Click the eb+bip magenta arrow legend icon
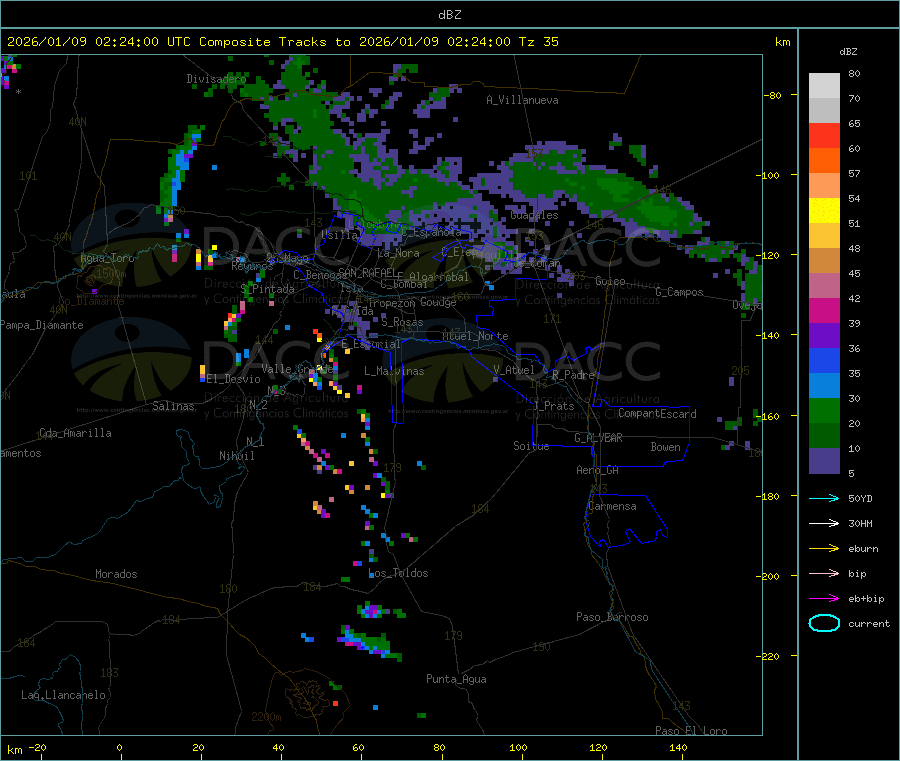This screenshot has width=900, height=761. tap(824, 598)
